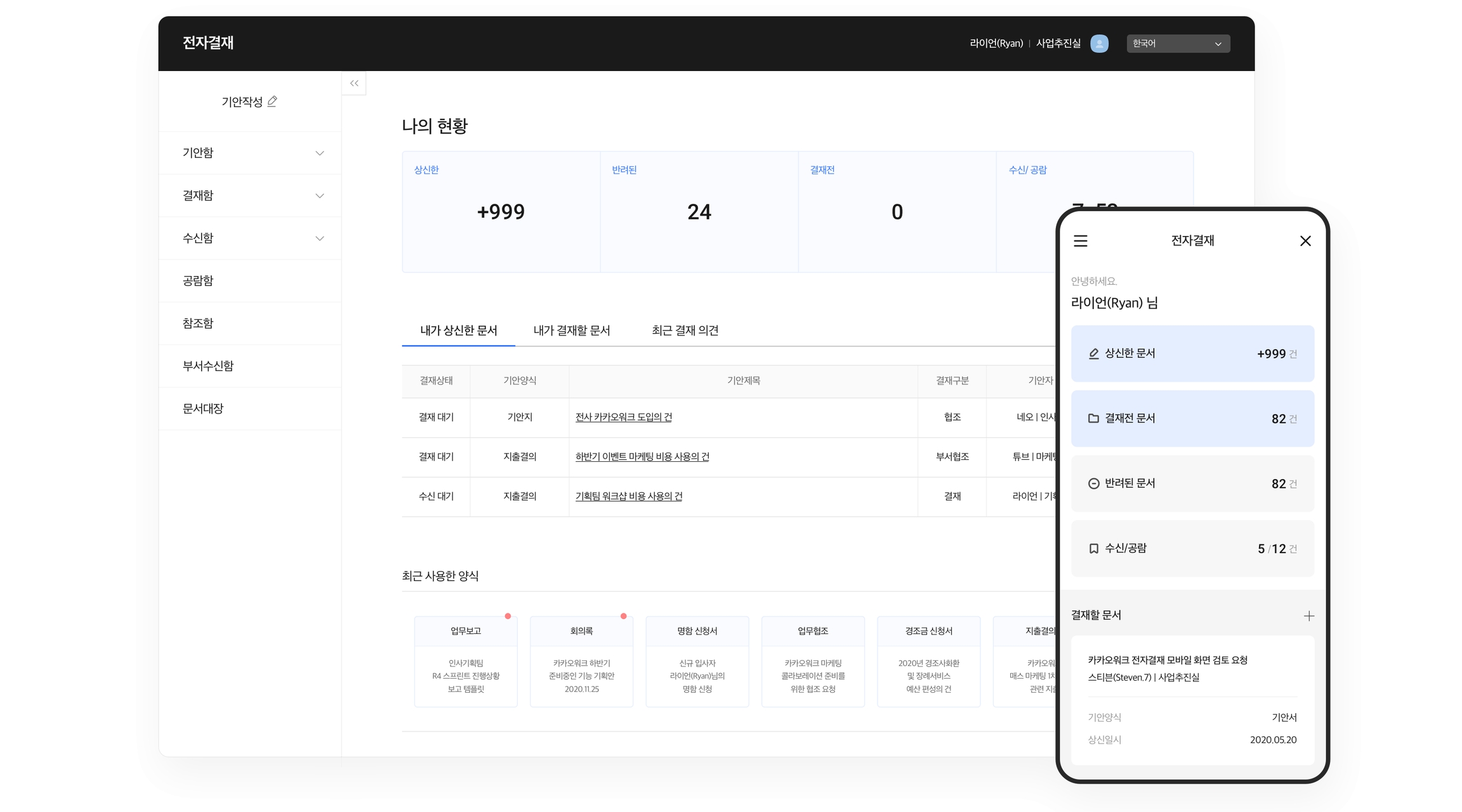Click the user profile avatar icon
Image resolution: width=1462 pixels, height=812 pixels.
tap(1099, 43)
